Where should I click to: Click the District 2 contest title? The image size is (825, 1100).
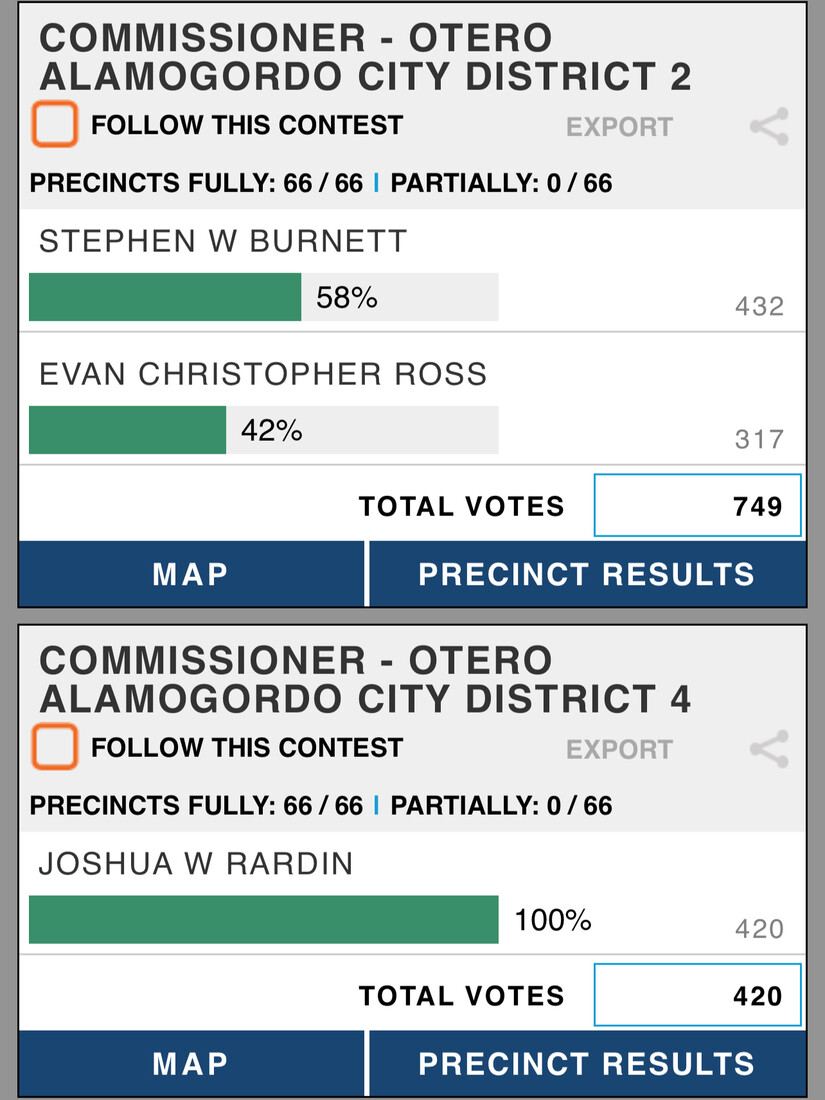coord(365,57)
